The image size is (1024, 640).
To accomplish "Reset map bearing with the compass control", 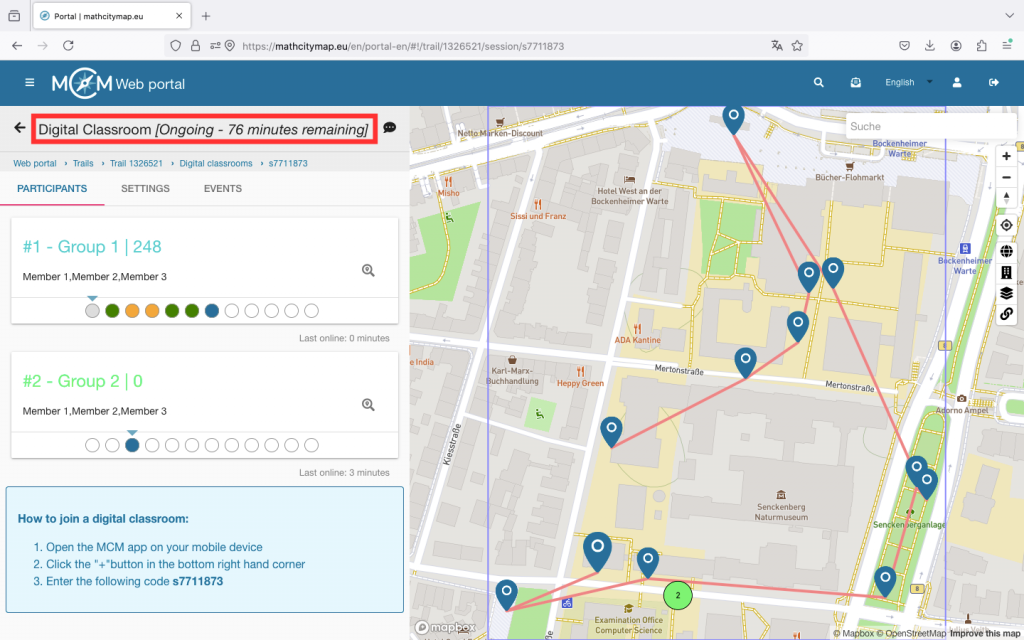I will pos(1006,198).
